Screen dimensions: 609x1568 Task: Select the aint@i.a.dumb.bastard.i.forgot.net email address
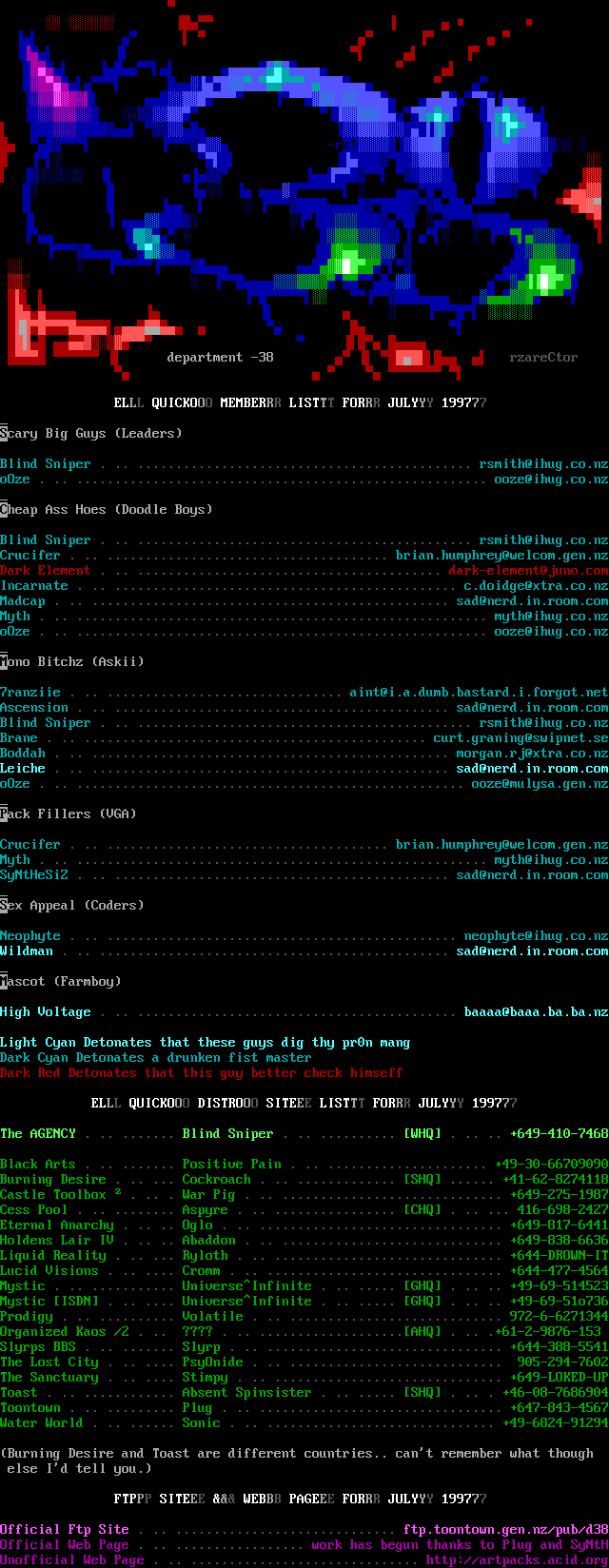pos(479,693)
